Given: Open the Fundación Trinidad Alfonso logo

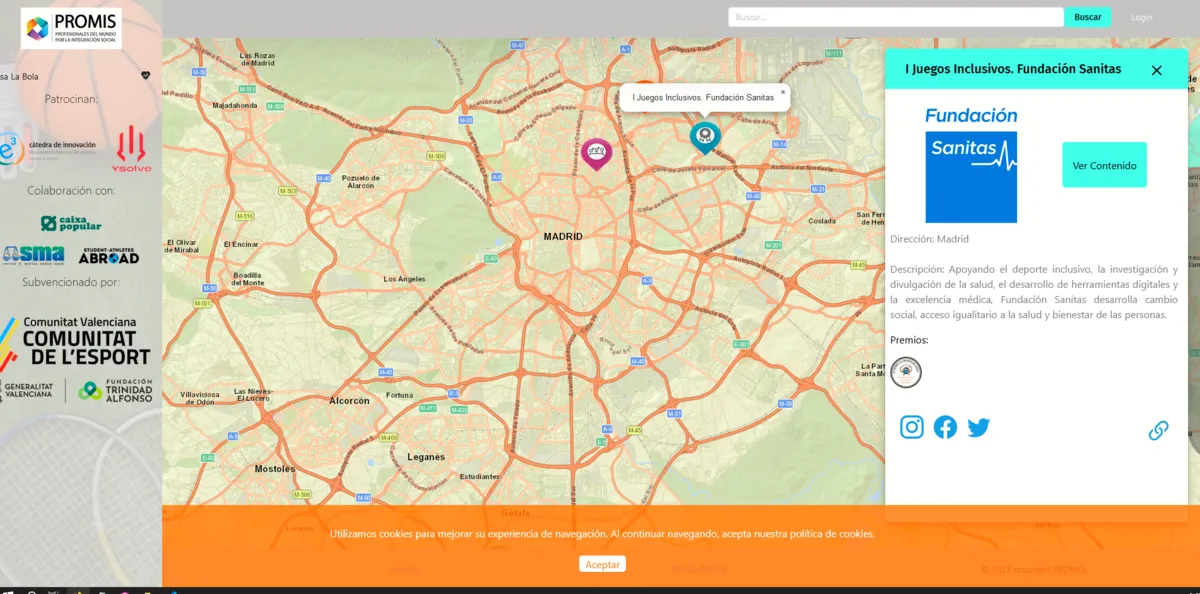Looking at the screenshot, I should click(x=116, y=390).
